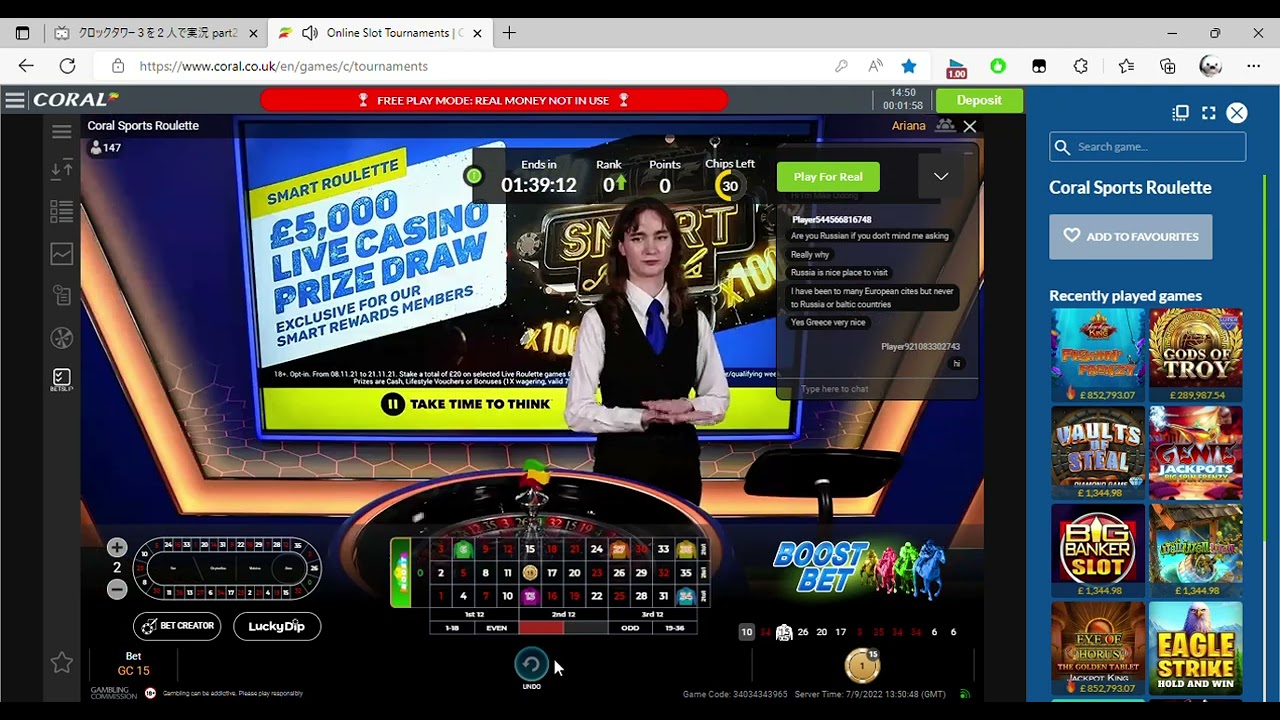1280x720 pixels.
Task: Close the right side games panel
Action: [1237, 113]
